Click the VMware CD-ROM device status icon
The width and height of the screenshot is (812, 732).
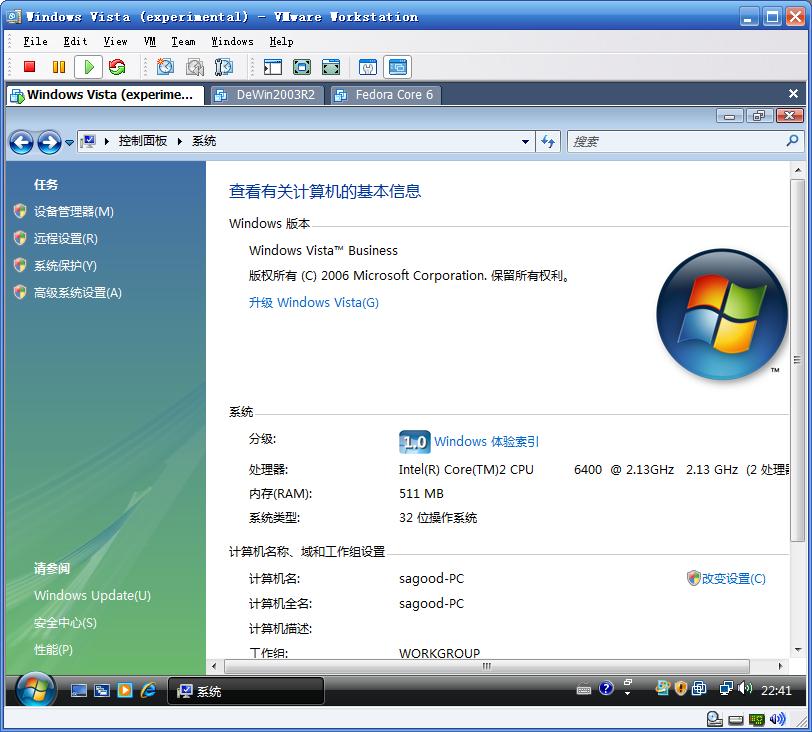(x=715, y=719)
